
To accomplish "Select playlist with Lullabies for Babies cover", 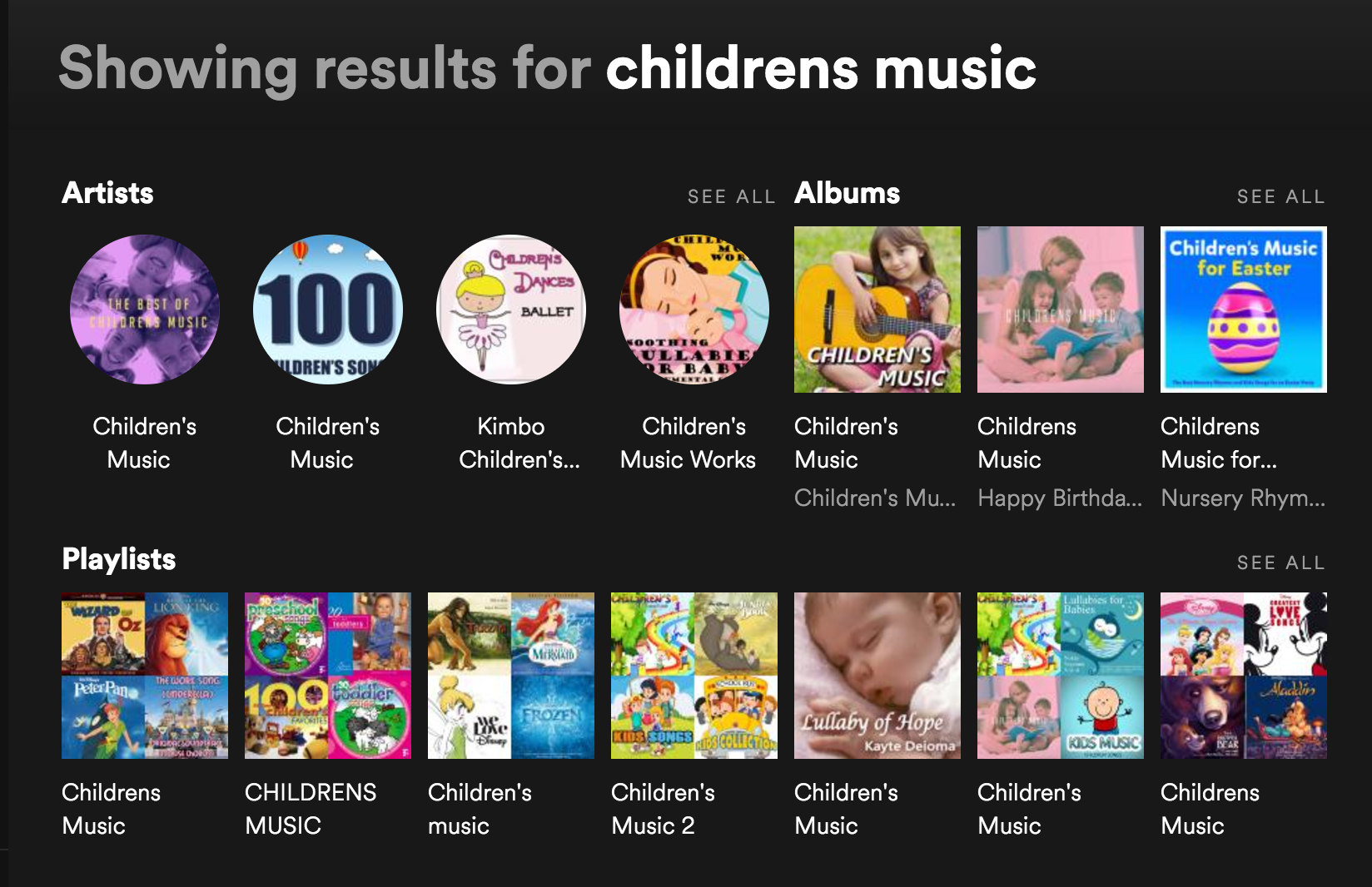I will pos(1061,676).
